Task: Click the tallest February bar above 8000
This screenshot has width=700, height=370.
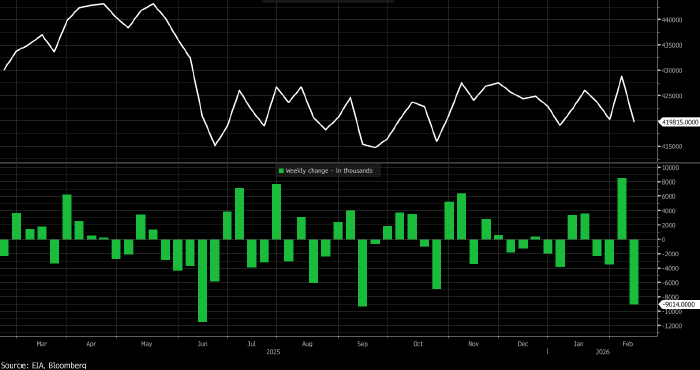Action: 622,209
